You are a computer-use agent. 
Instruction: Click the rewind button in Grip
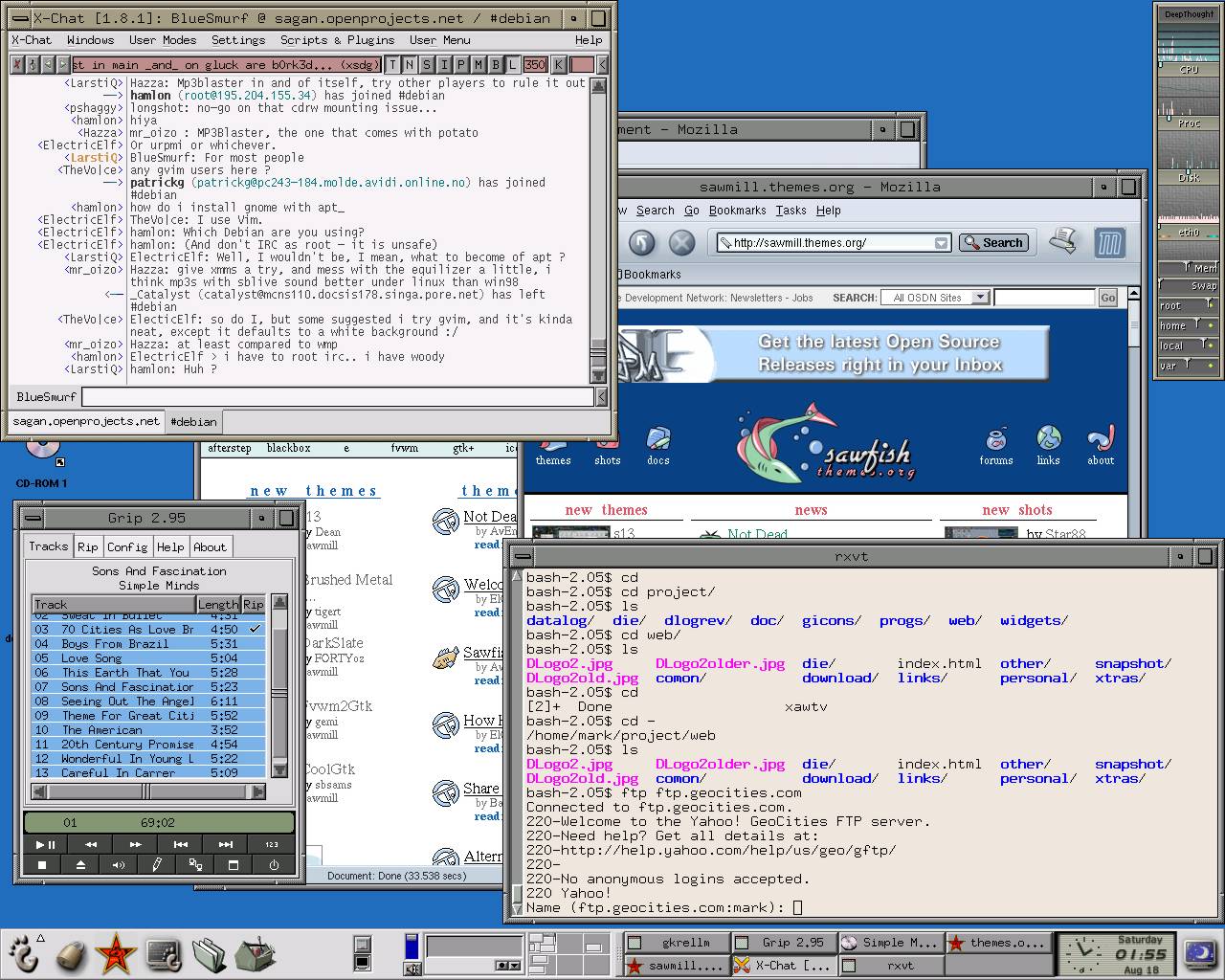91,844
